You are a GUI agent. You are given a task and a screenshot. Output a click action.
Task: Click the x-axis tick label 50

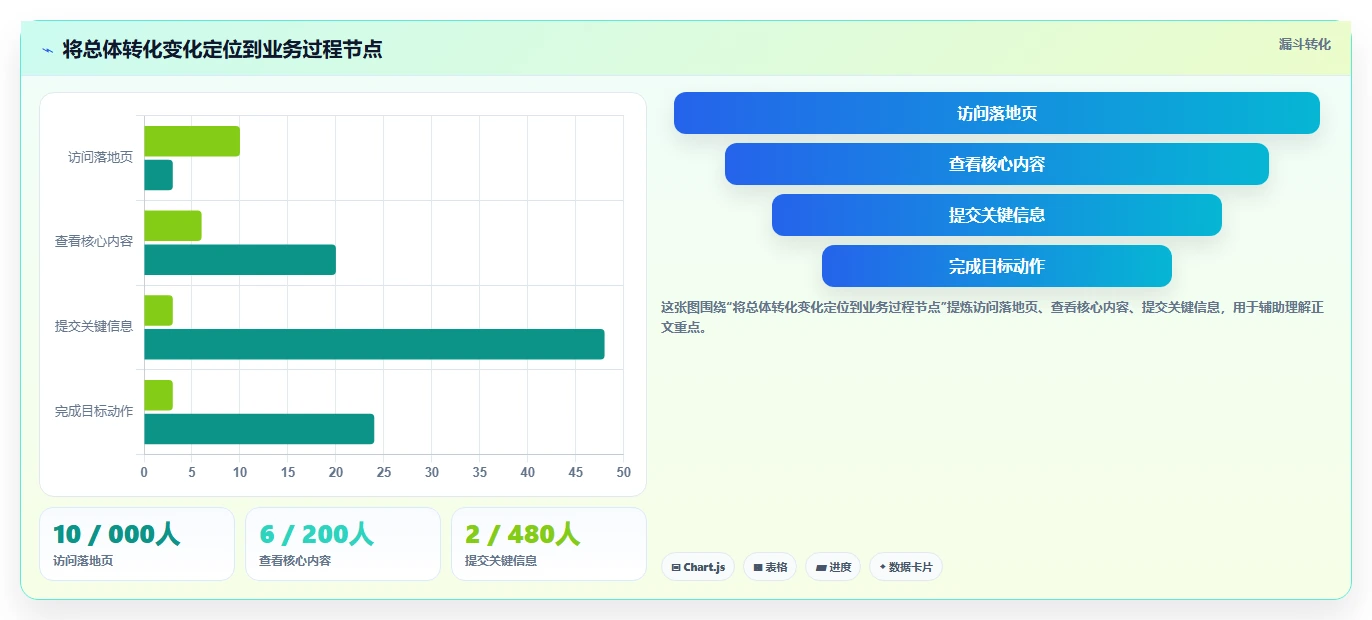[623, 472]
